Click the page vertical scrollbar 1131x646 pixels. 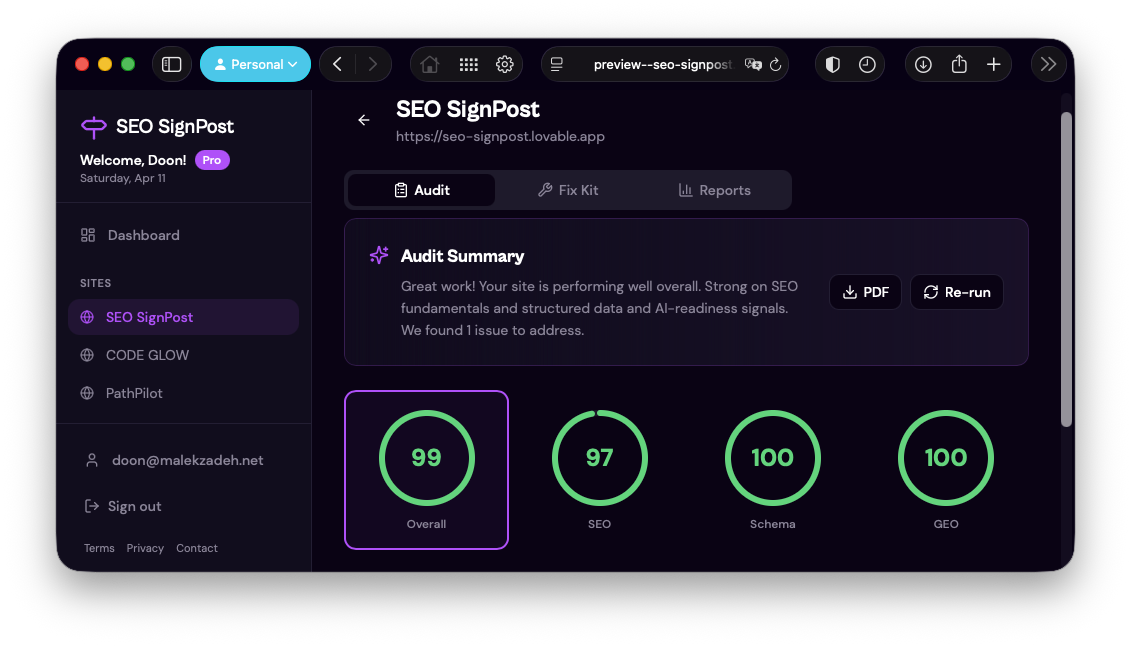click(x=1066, y=269)
